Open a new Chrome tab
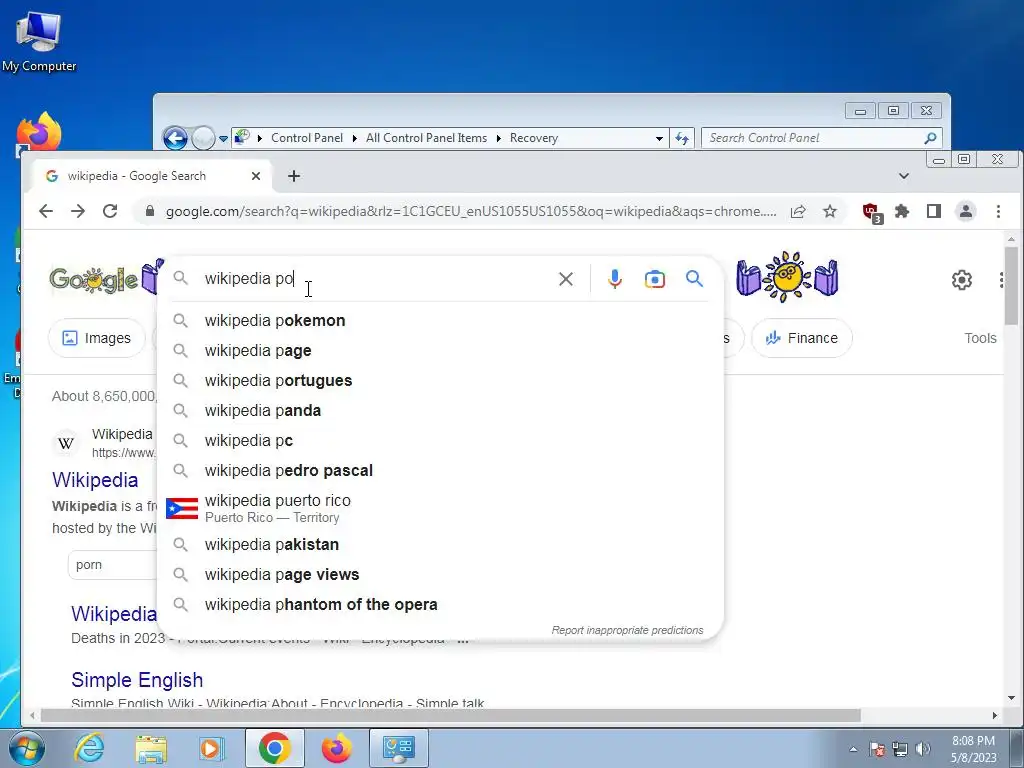 point(294,176)
